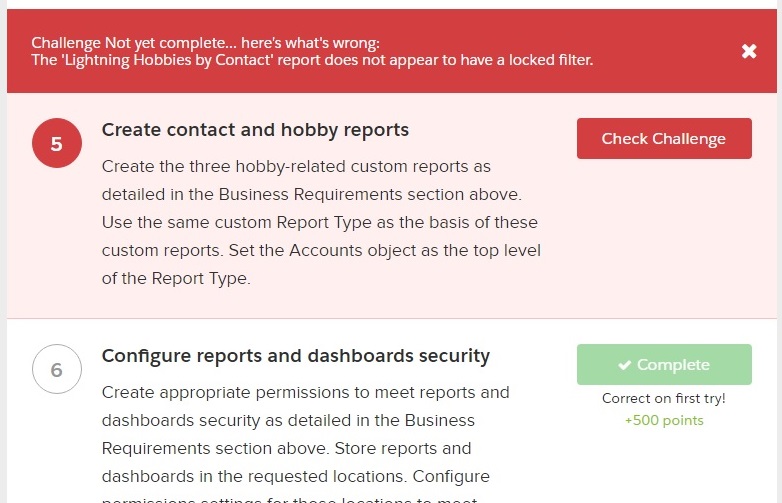The width and height of the screenshot is (782, 503).
Task: Select the 'Create contact and hobby reports' heading
Action: [x=255, y=130]
